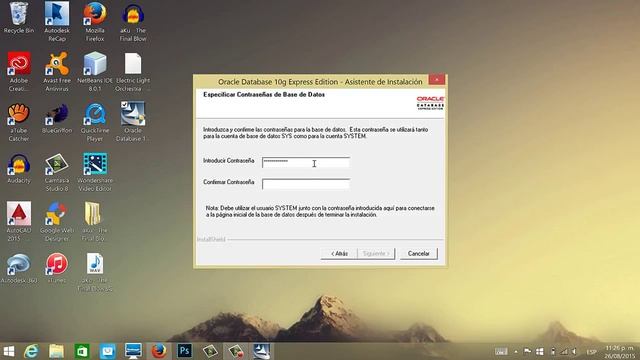Open the touch keyboard tray icon
The width and height of the screenshot is (640, 360).
[x=501, y=351]
